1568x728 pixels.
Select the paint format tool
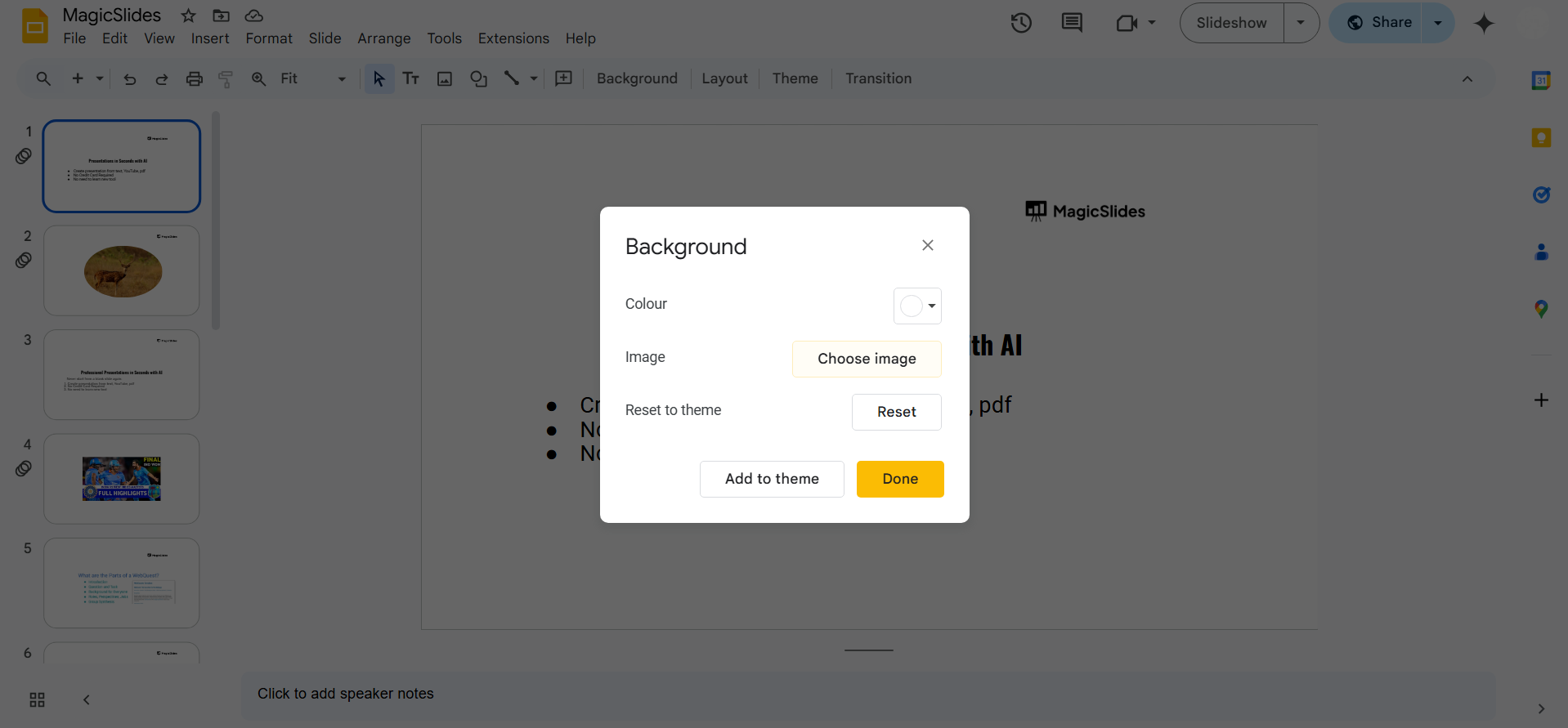coord(226,78)
